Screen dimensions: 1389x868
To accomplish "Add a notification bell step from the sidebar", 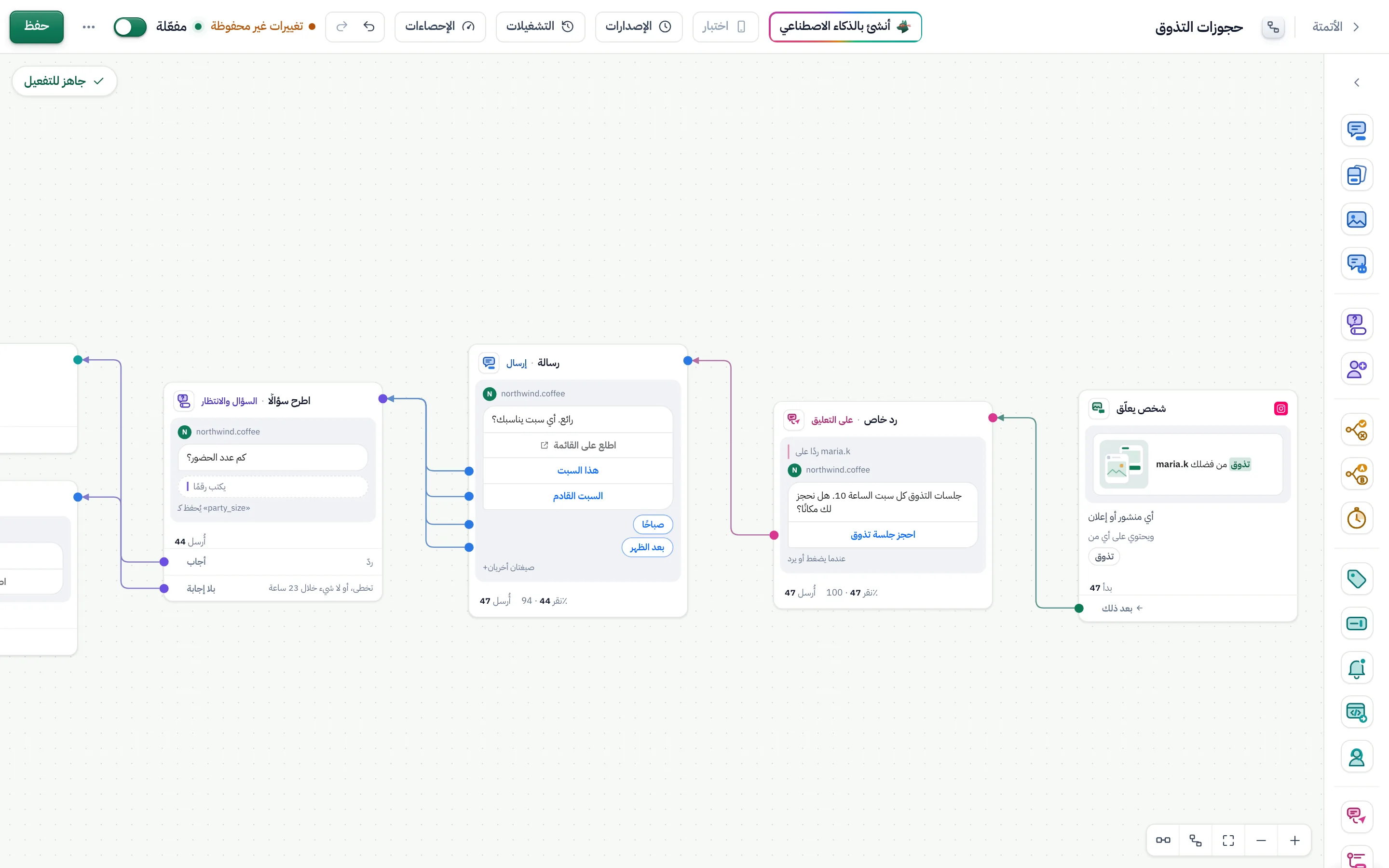I will pyautogui.click(x=1356, y=668).
